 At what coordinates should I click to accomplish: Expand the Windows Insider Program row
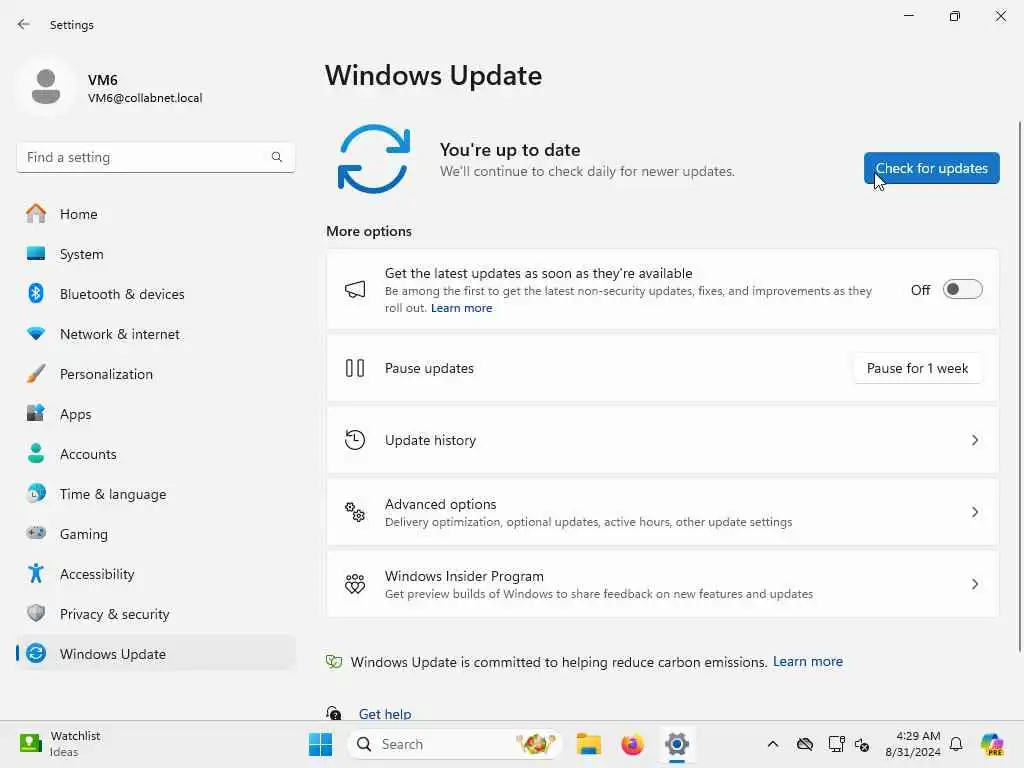pos(662,584)
